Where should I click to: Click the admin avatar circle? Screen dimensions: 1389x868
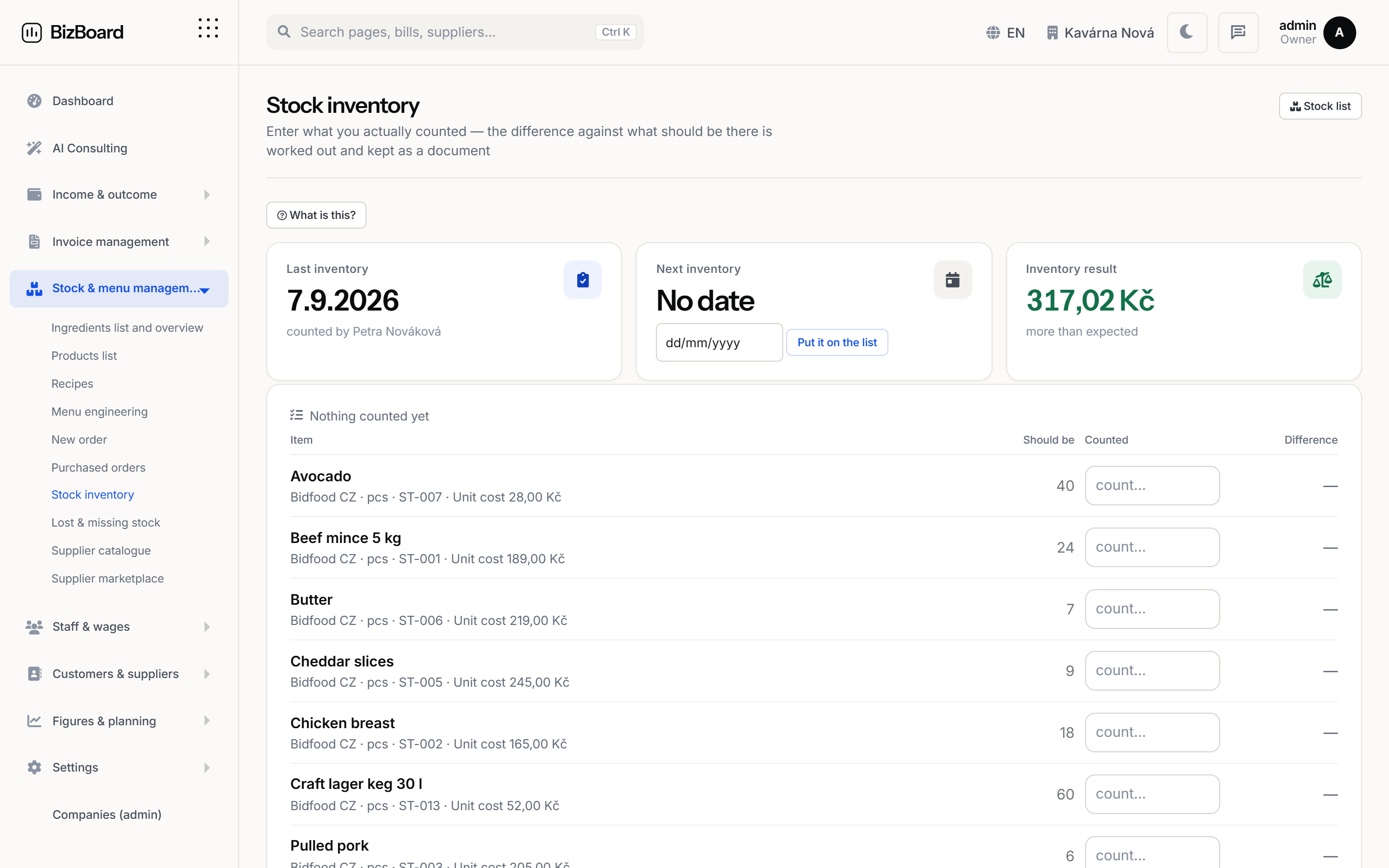(x=1339, y=33)
